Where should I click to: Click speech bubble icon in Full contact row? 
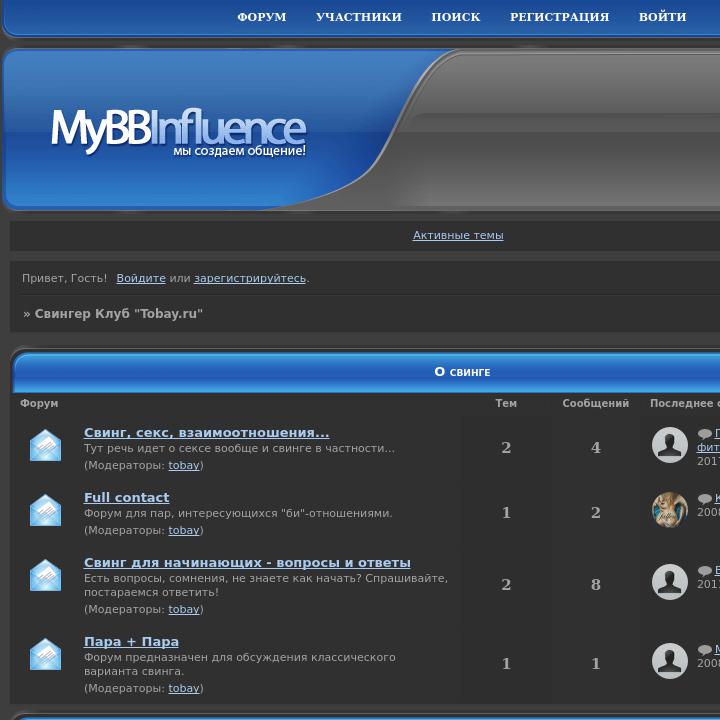tap(704, 499)
